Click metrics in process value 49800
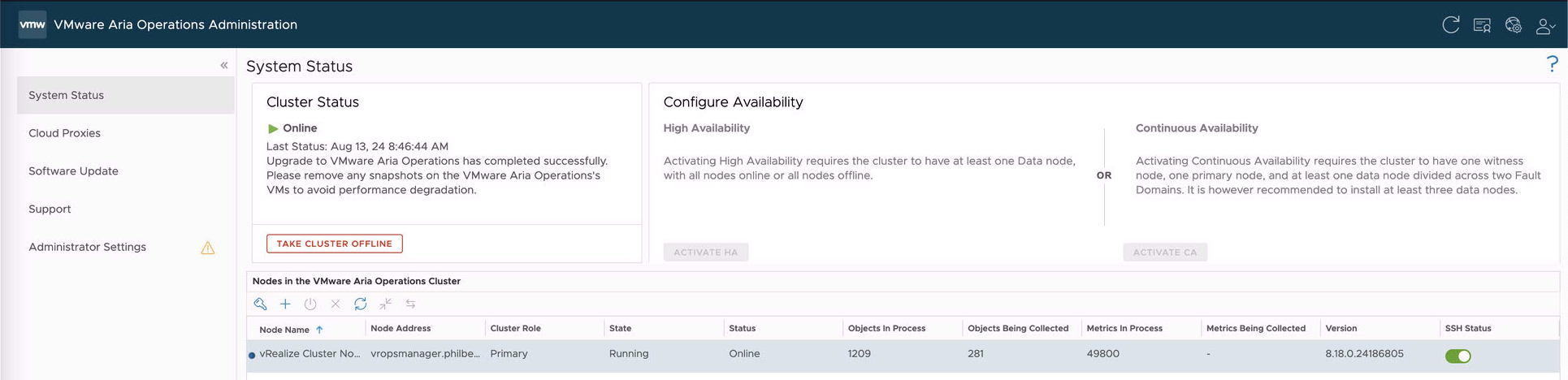Screen dimensions: 1568x380 [x=1103, y=354]
